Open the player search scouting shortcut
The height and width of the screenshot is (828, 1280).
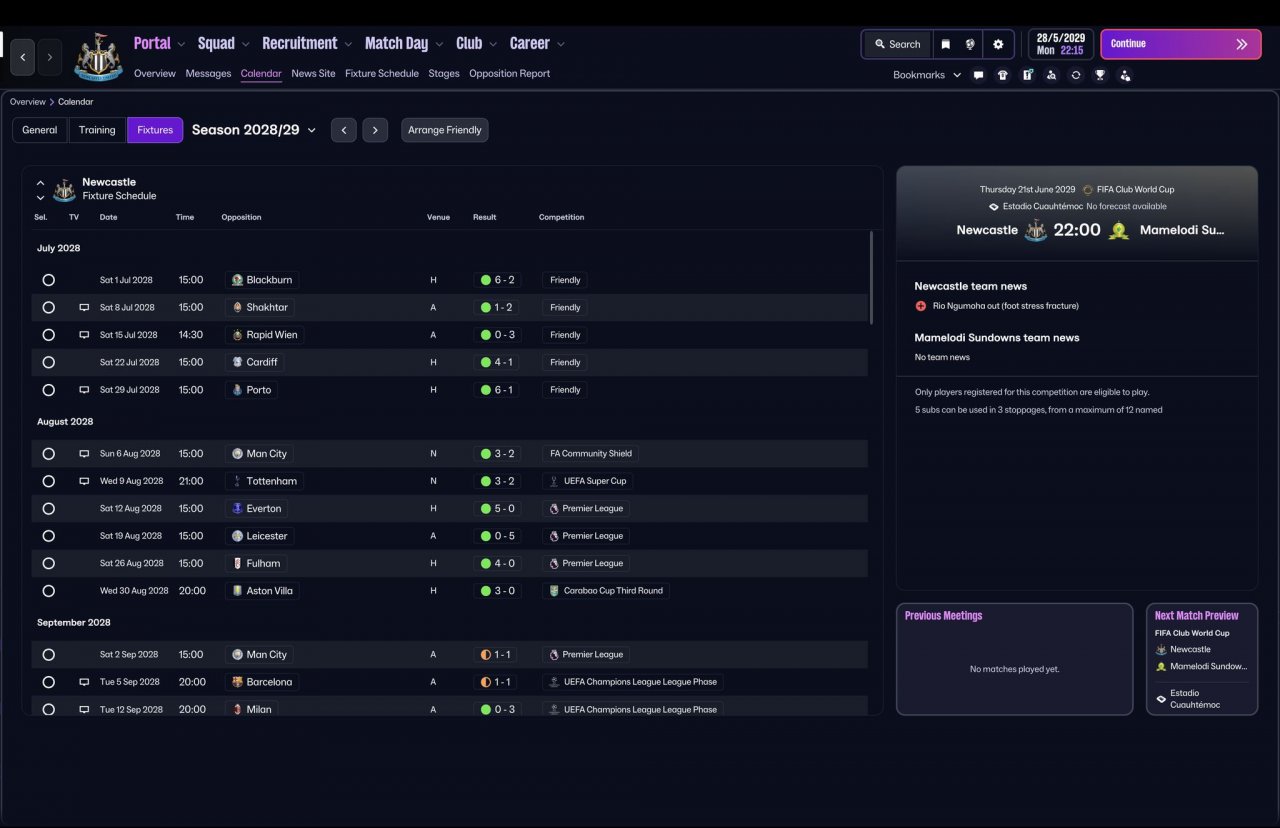[x=1051, y=75]
